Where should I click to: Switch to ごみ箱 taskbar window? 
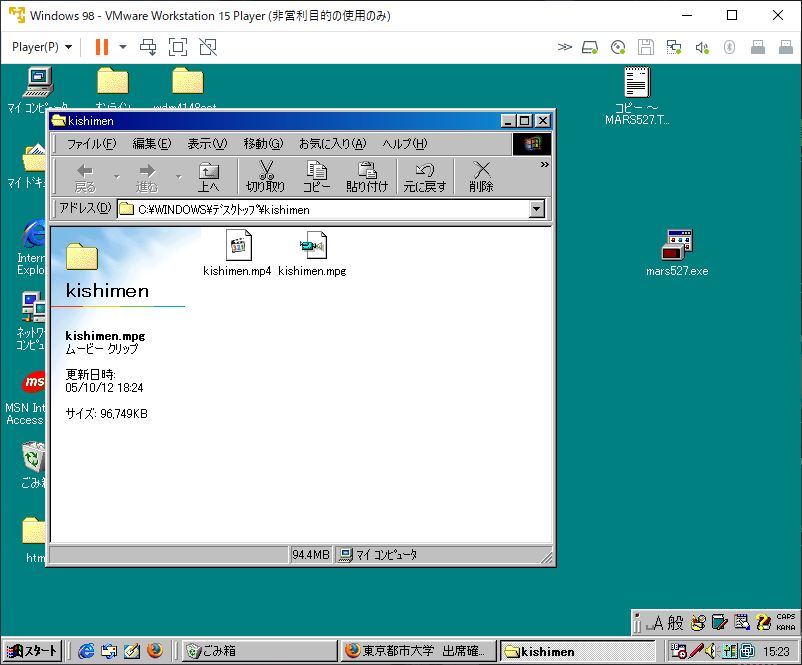(259, 651)
